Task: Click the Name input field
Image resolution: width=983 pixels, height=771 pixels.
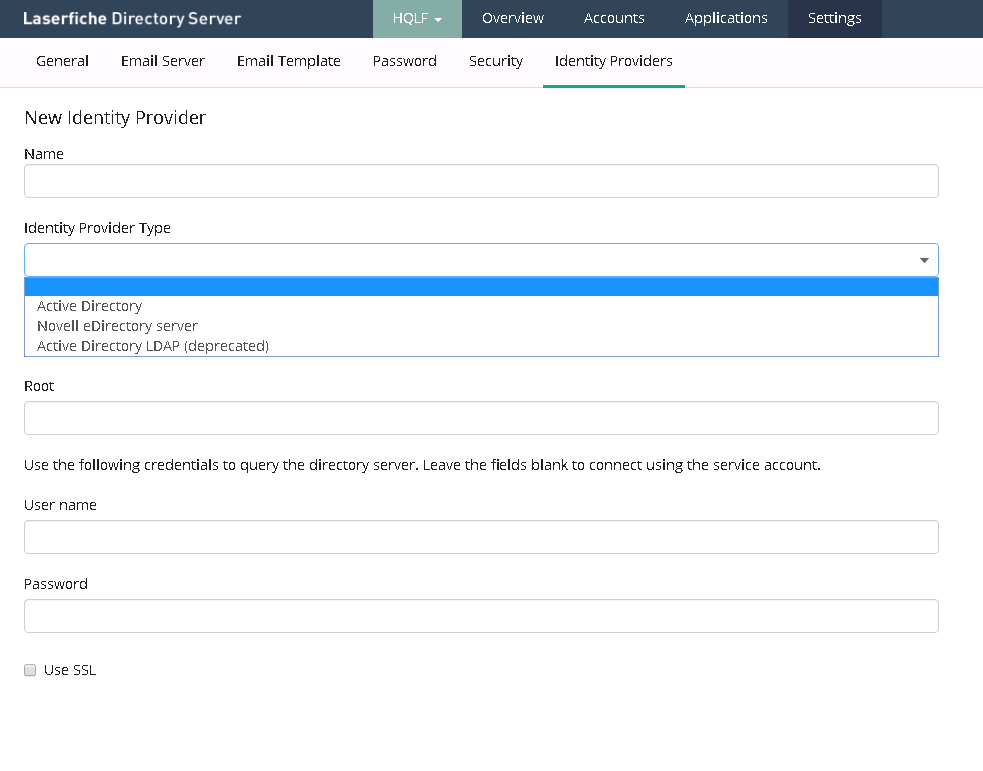Action: 481,181
